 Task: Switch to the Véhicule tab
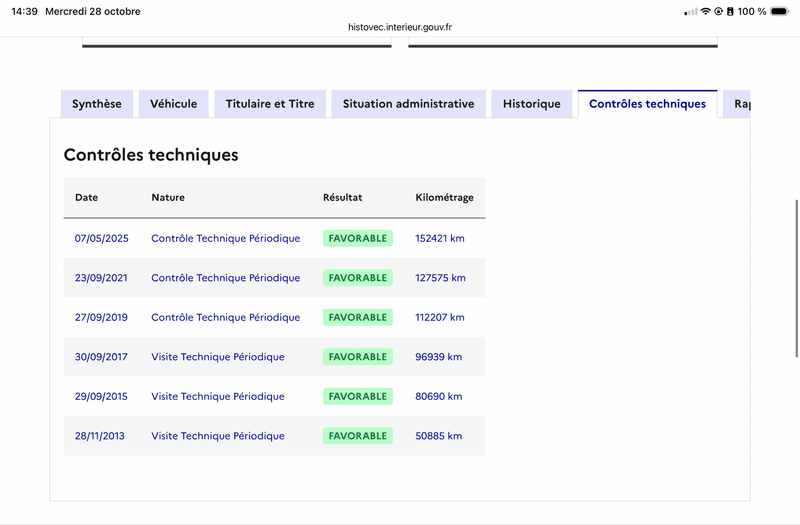(173, 104)
